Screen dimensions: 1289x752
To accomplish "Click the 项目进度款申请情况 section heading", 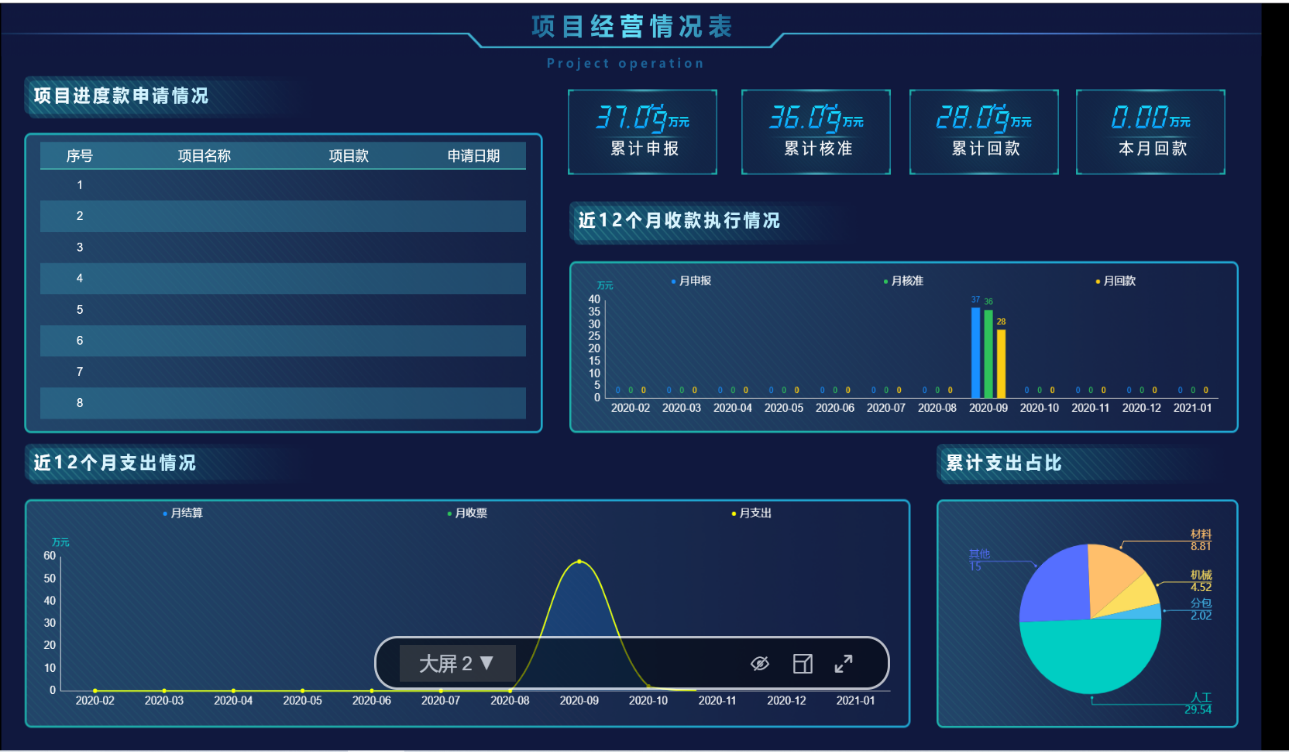I will [121, 96].
